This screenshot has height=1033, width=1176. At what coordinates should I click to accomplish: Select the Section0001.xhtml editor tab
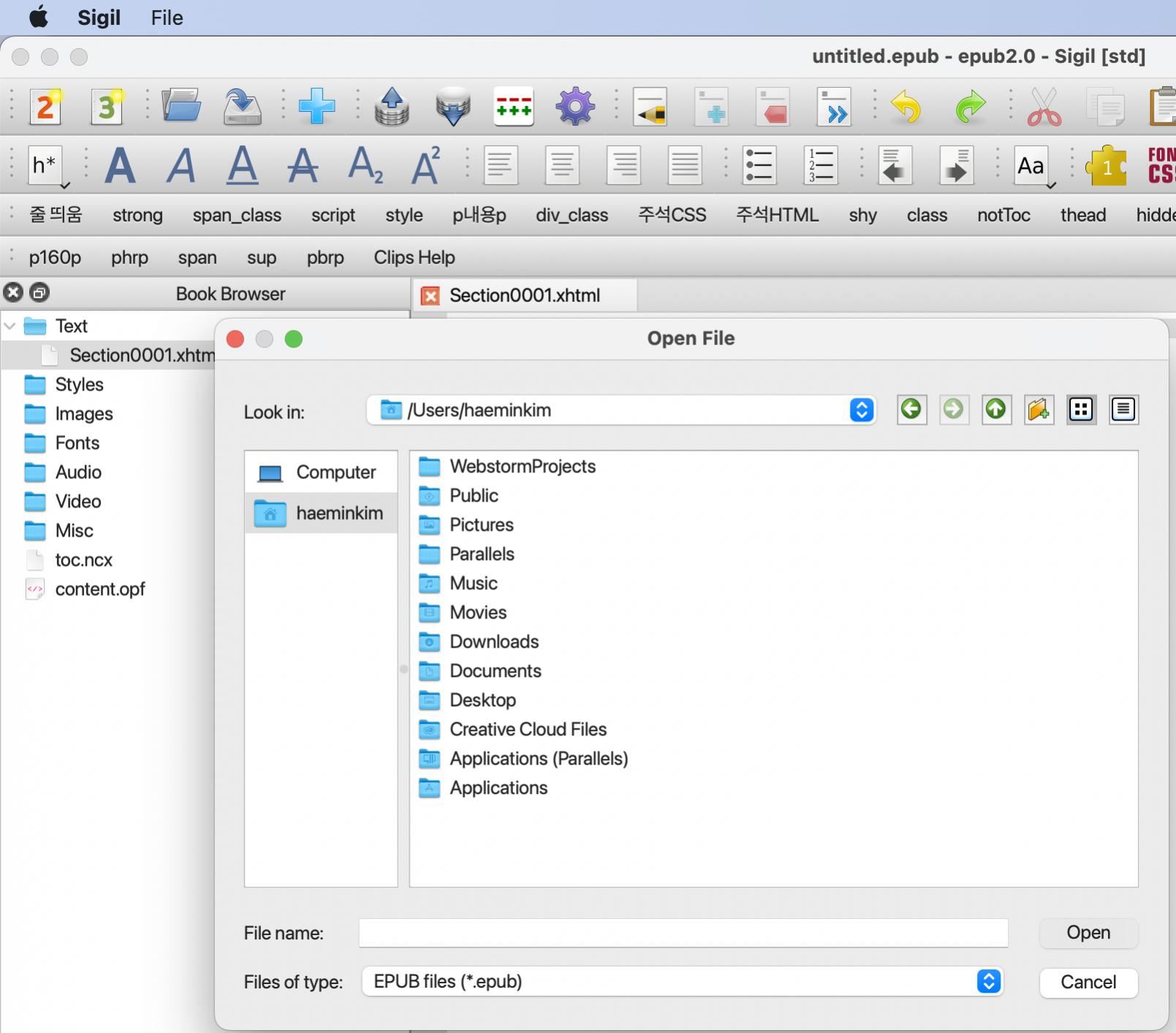pos(525,295)
